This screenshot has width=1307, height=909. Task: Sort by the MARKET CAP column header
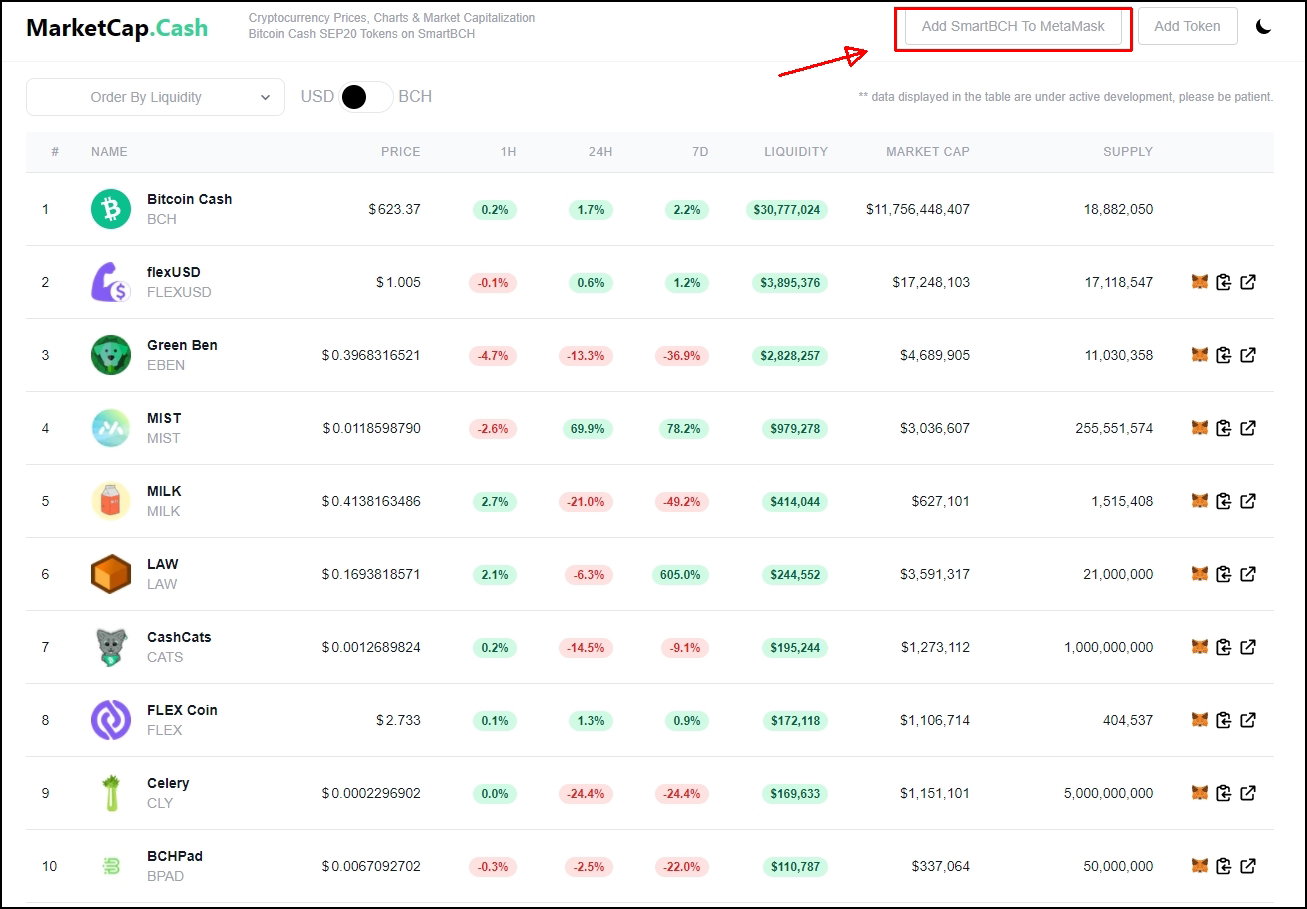(928, 152)
